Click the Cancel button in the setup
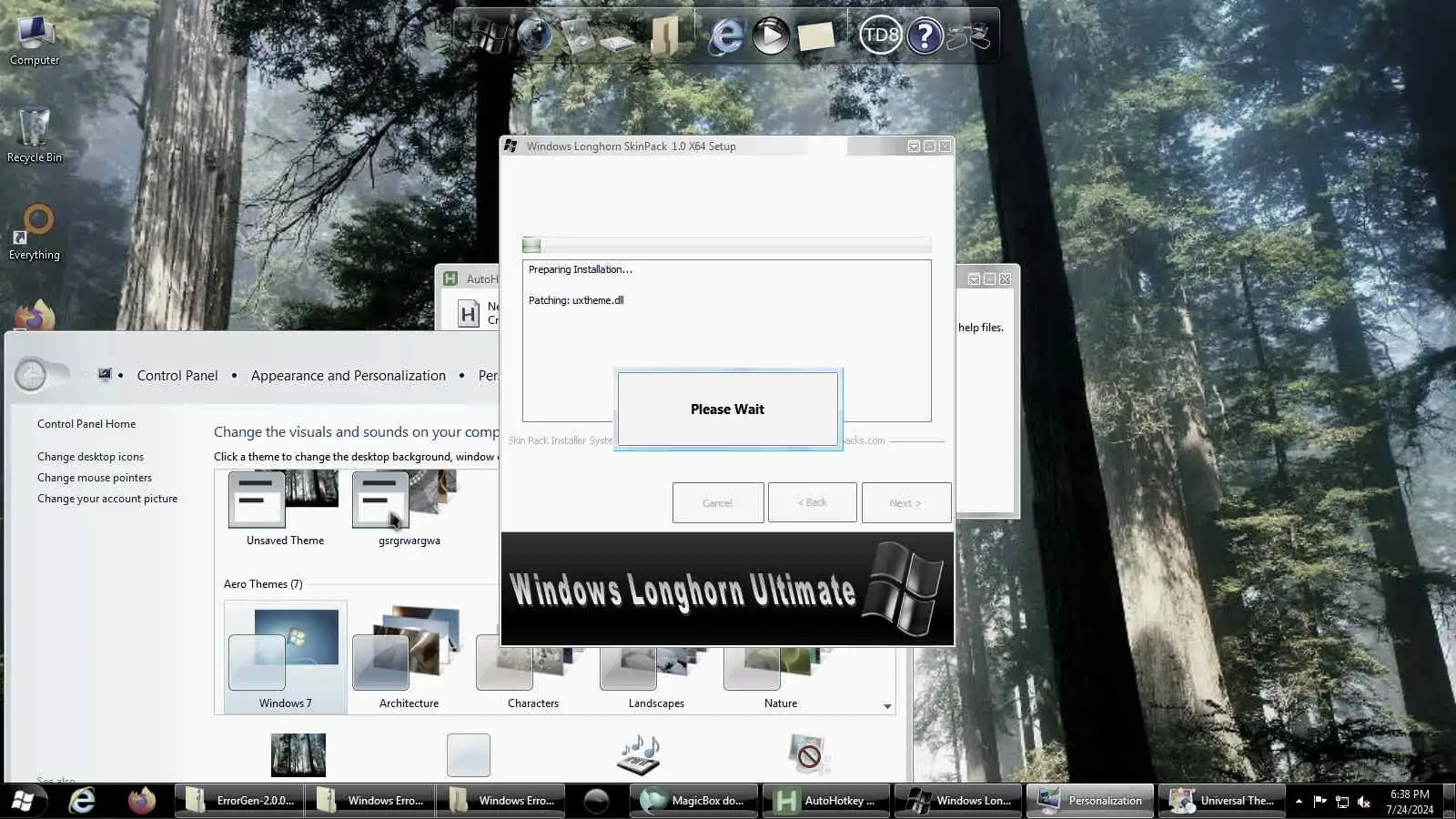 pyautogui.click(x=718, y=502)
